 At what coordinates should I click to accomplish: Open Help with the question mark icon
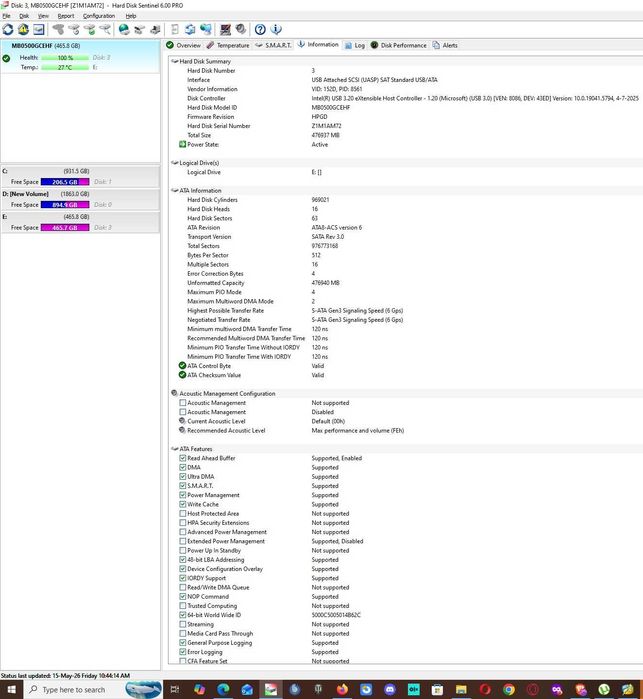click(260, 29)
